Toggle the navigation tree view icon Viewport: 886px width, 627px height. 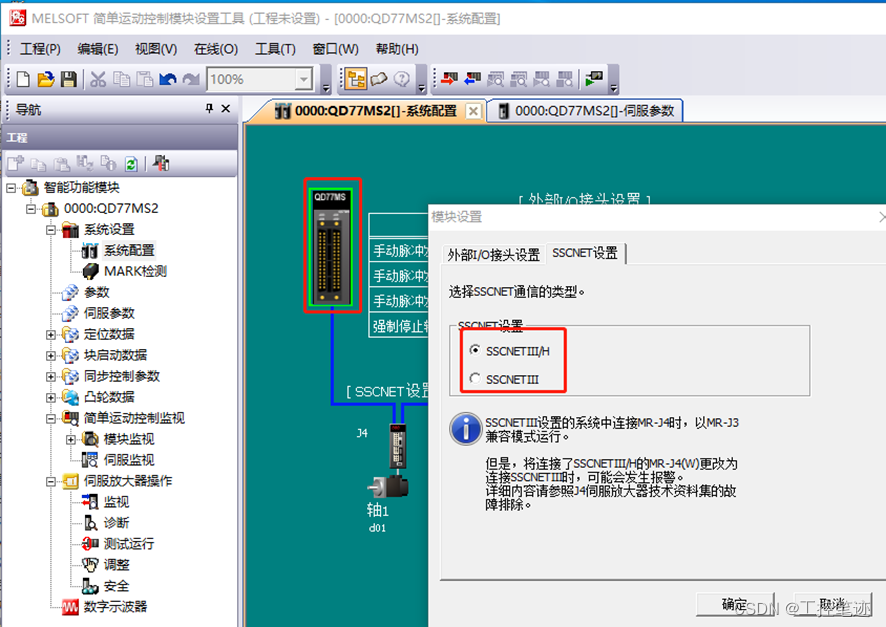click(355, 79)
